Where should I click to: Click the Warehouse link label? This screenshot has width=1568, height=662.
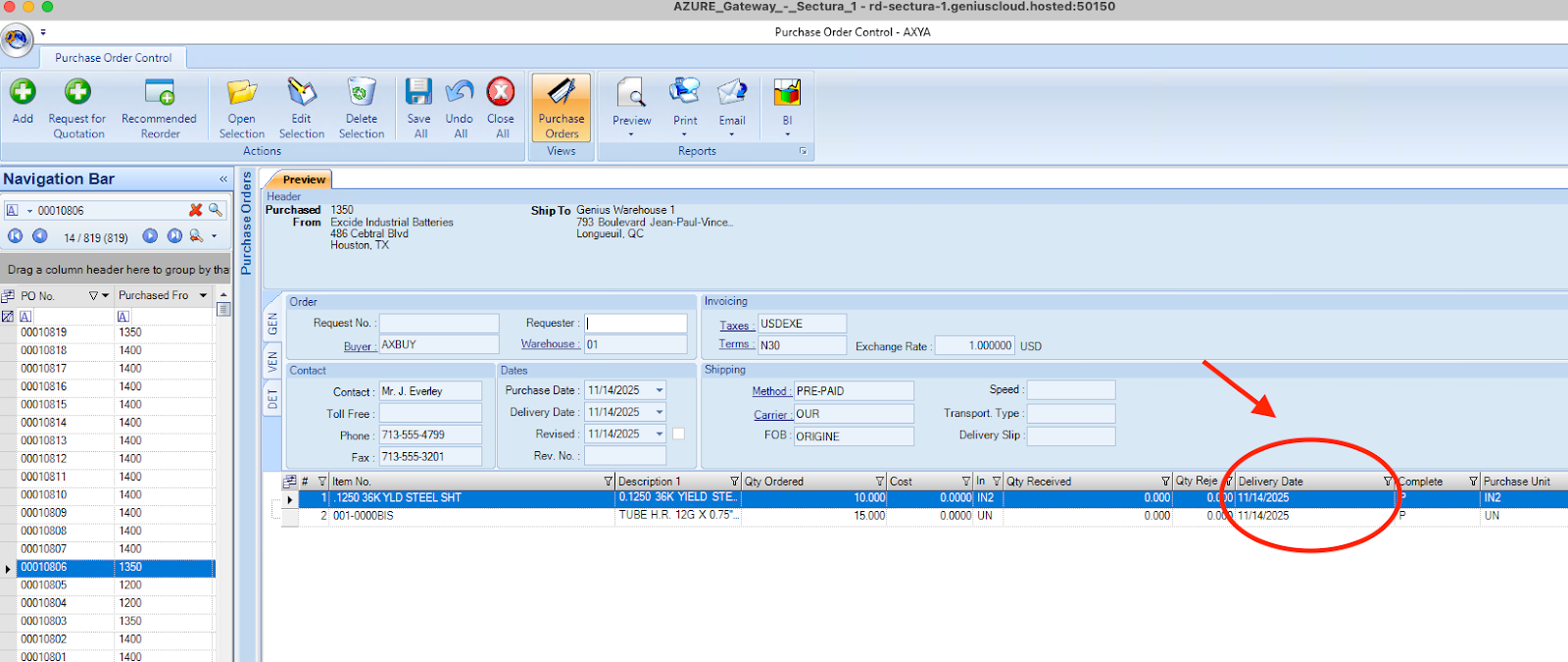tap(548, 344)
